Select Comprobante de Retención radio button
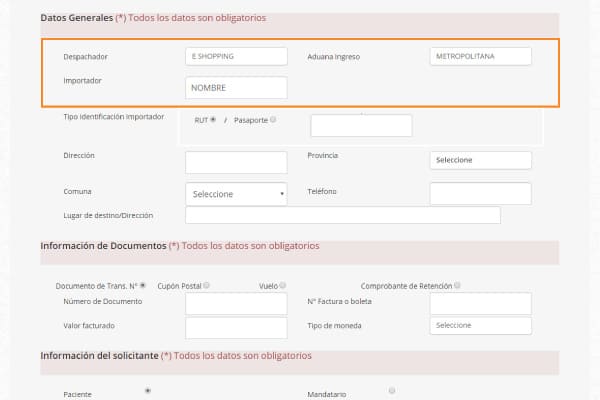600x400 pixels. 457,285
